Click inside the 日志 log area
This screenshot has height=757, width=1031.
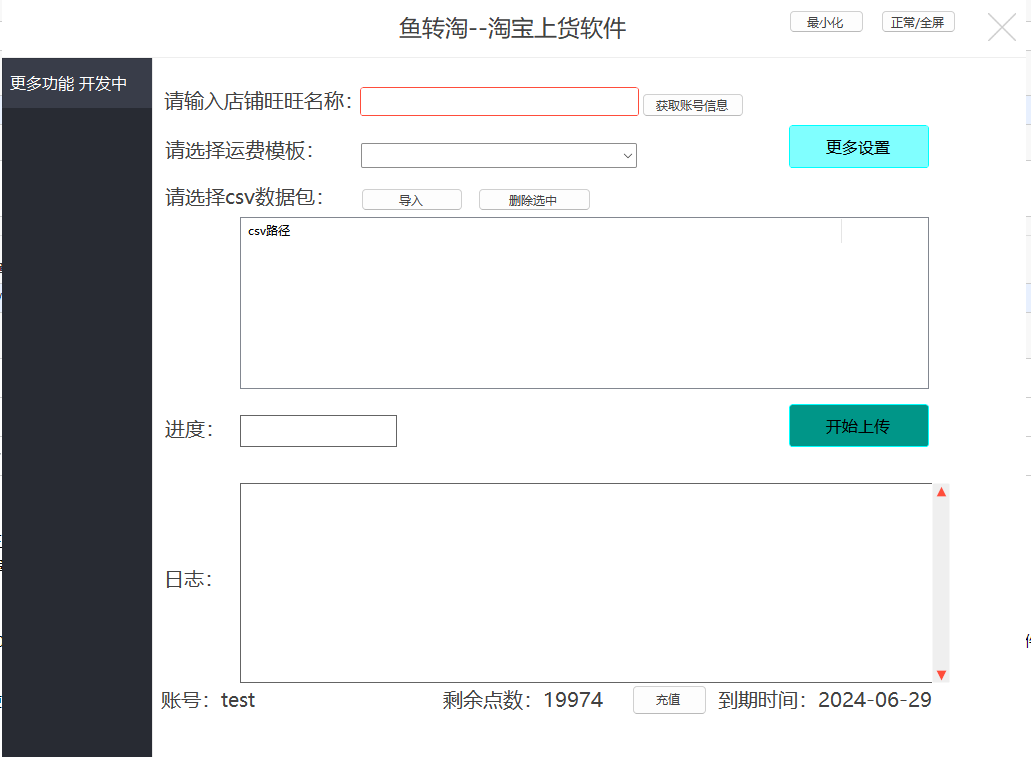tap(586, 583)
